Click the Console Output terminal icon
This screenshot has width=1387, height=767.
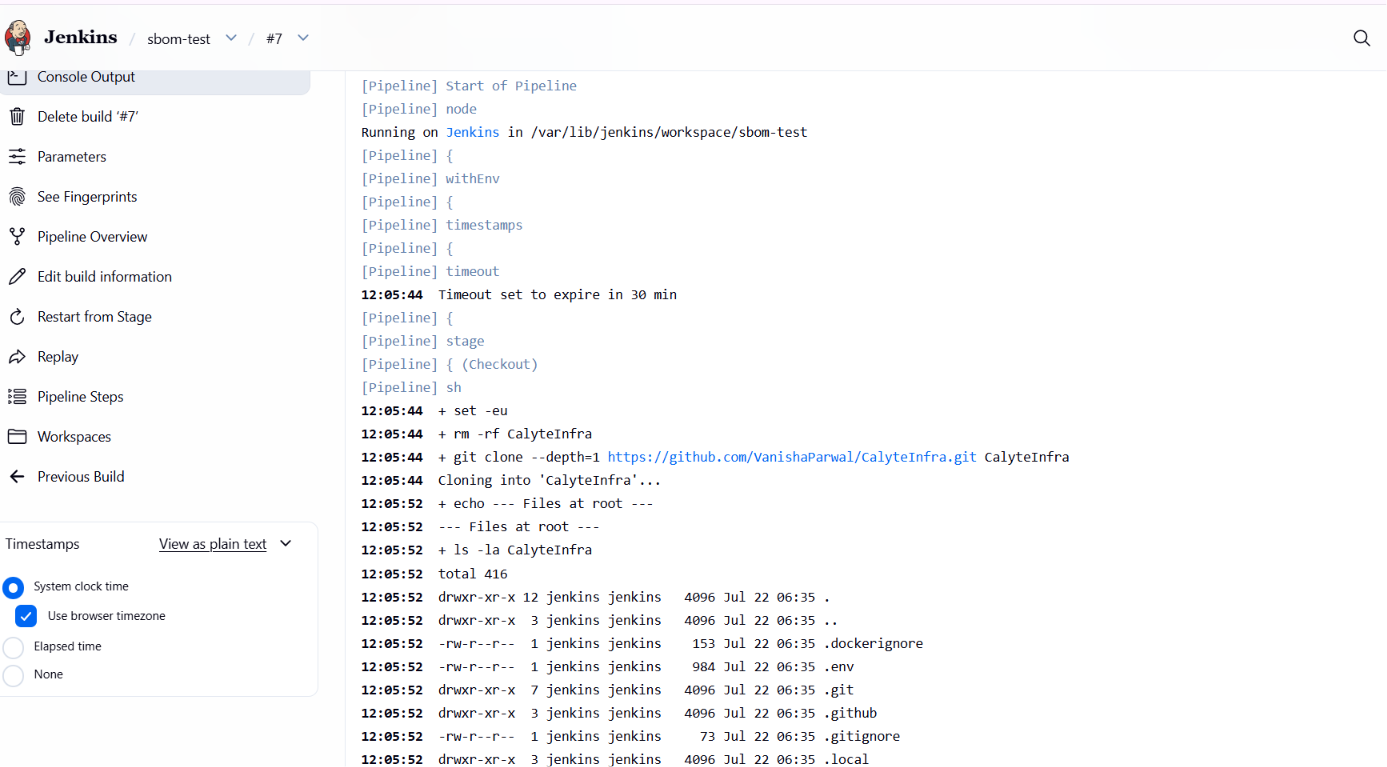17,77
